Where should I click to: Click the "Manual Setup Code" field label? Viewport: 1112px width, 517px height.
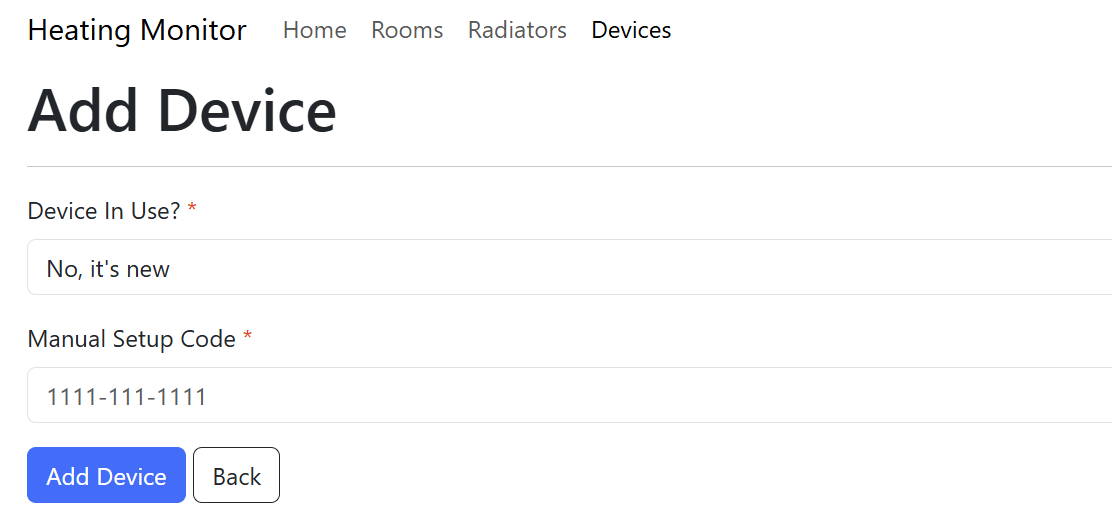point(131,339)
